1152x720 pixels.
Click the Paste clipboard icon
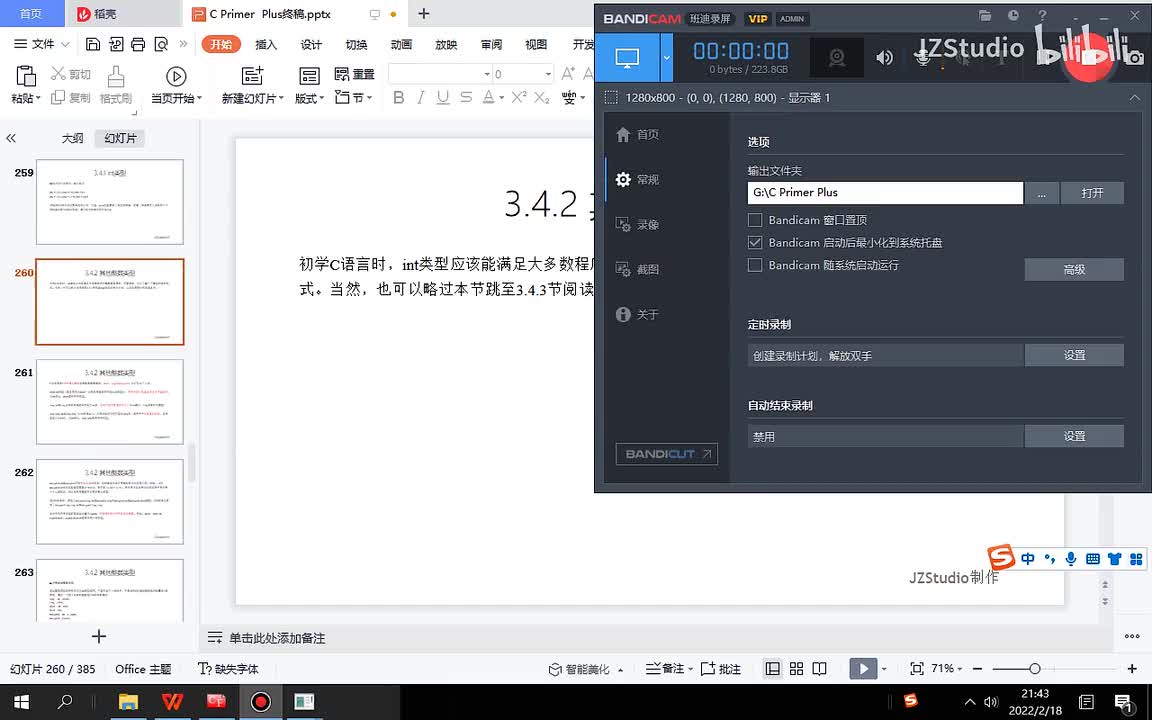(25, 76)
